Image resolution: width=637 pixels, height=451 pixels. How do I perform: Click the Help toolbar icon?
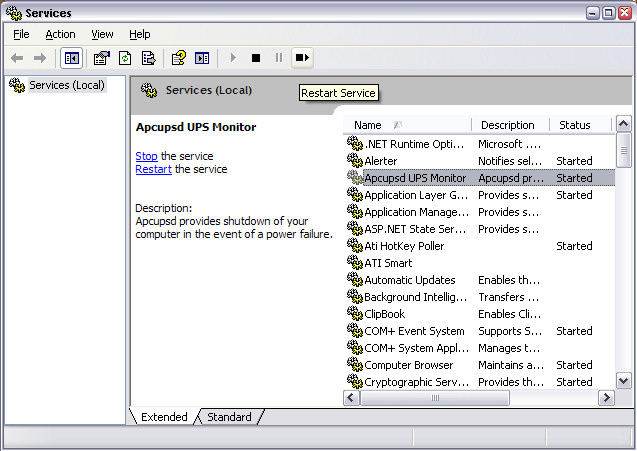(x=178, y=58)
